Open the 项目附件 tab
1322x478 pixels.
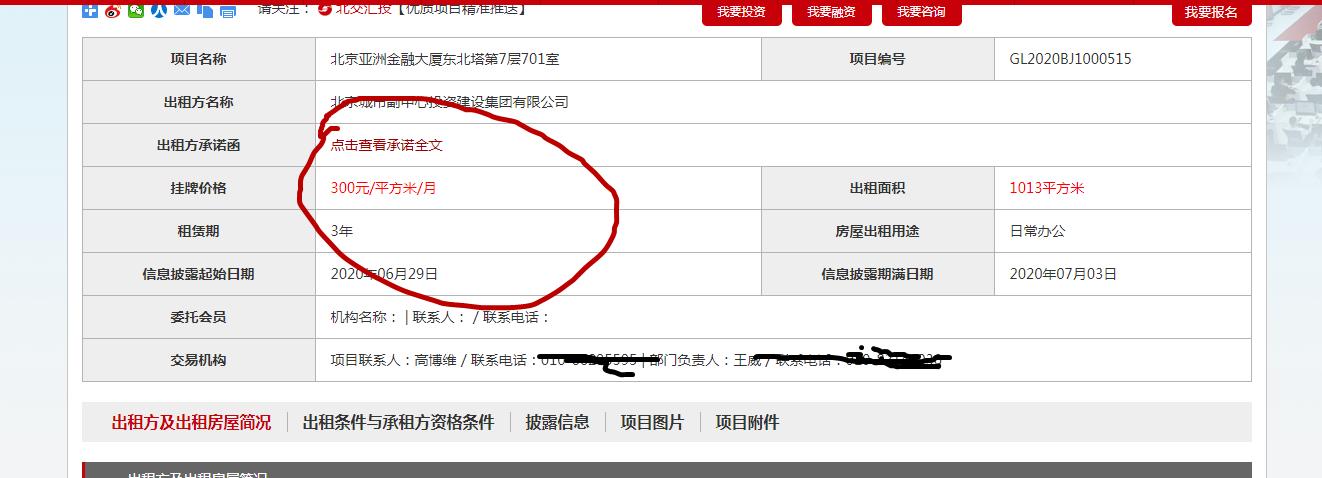747,422
